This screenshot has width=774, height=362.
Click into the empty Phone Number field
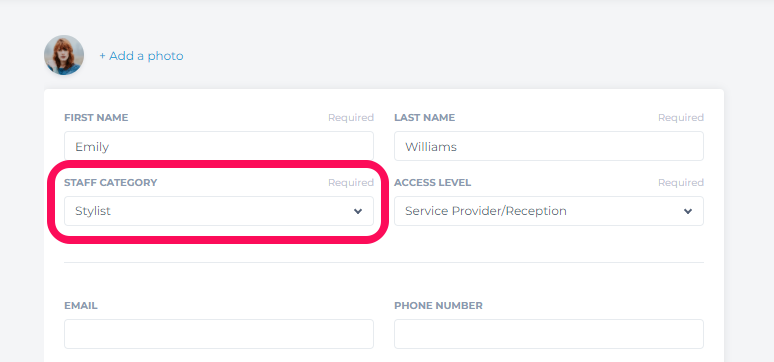(549, 334)
